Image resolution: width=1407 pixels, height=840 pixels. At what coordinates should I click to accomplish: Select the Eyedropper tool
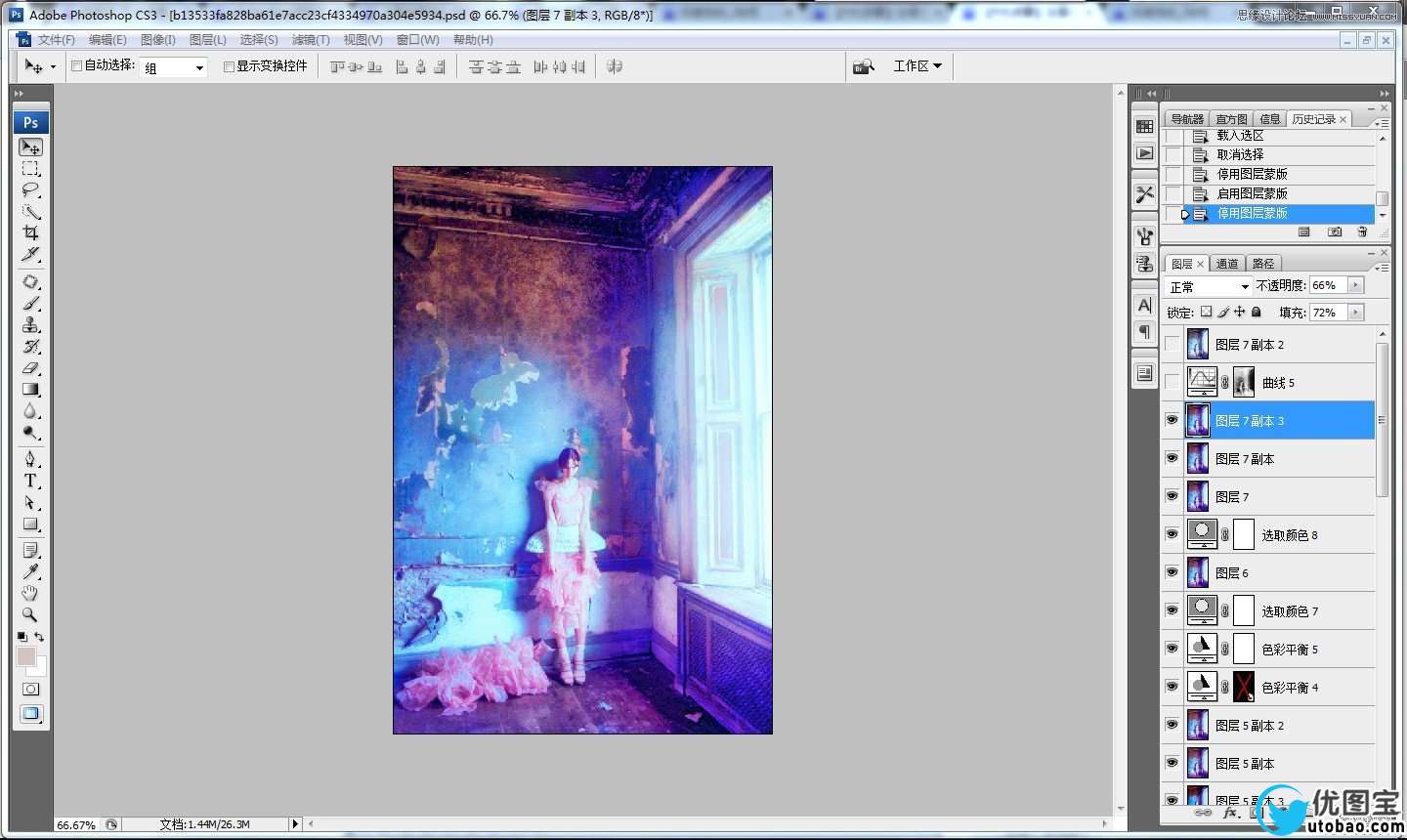click(x=31, y=572)
